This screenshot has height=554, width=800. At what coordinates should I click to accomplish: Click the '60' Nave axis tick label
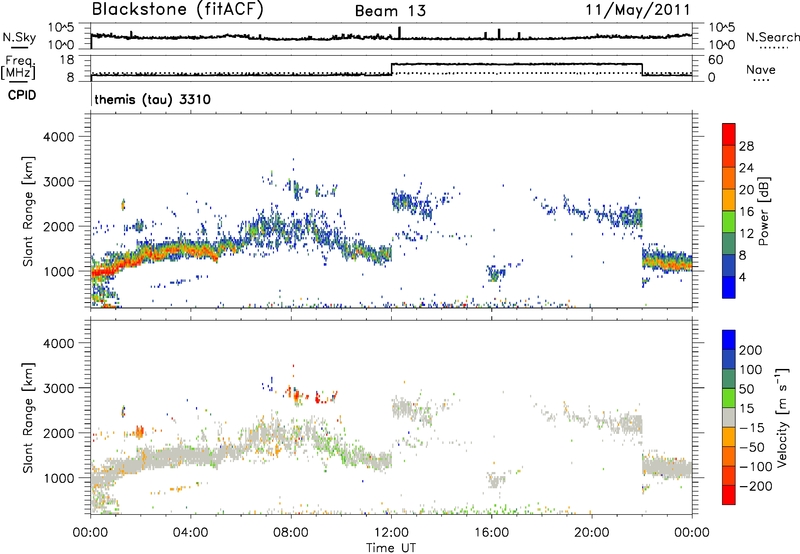[x=715, y=60]
